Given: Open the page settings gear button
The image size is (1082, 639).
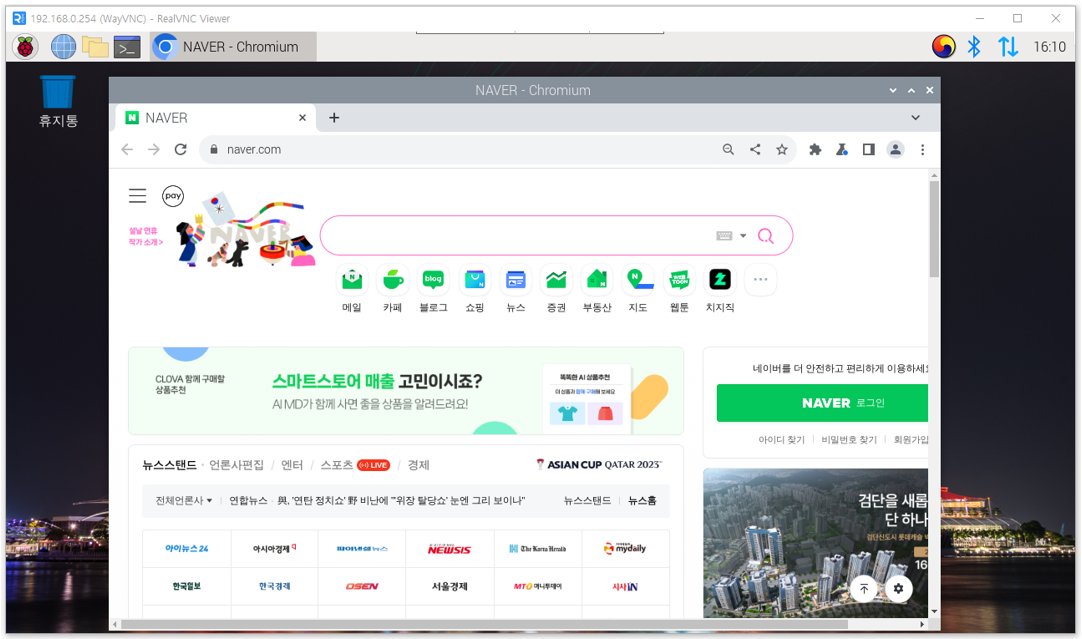Looking at the screenshot, I should coord(898,589).
